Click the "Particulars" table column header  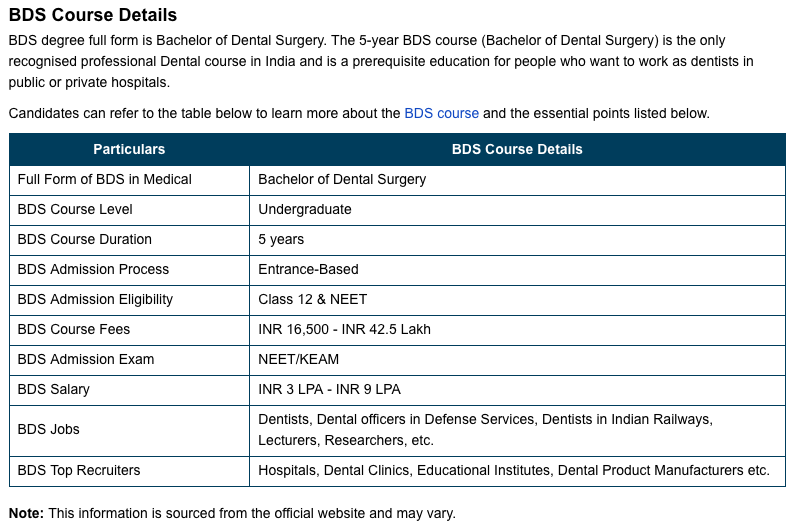129,149
